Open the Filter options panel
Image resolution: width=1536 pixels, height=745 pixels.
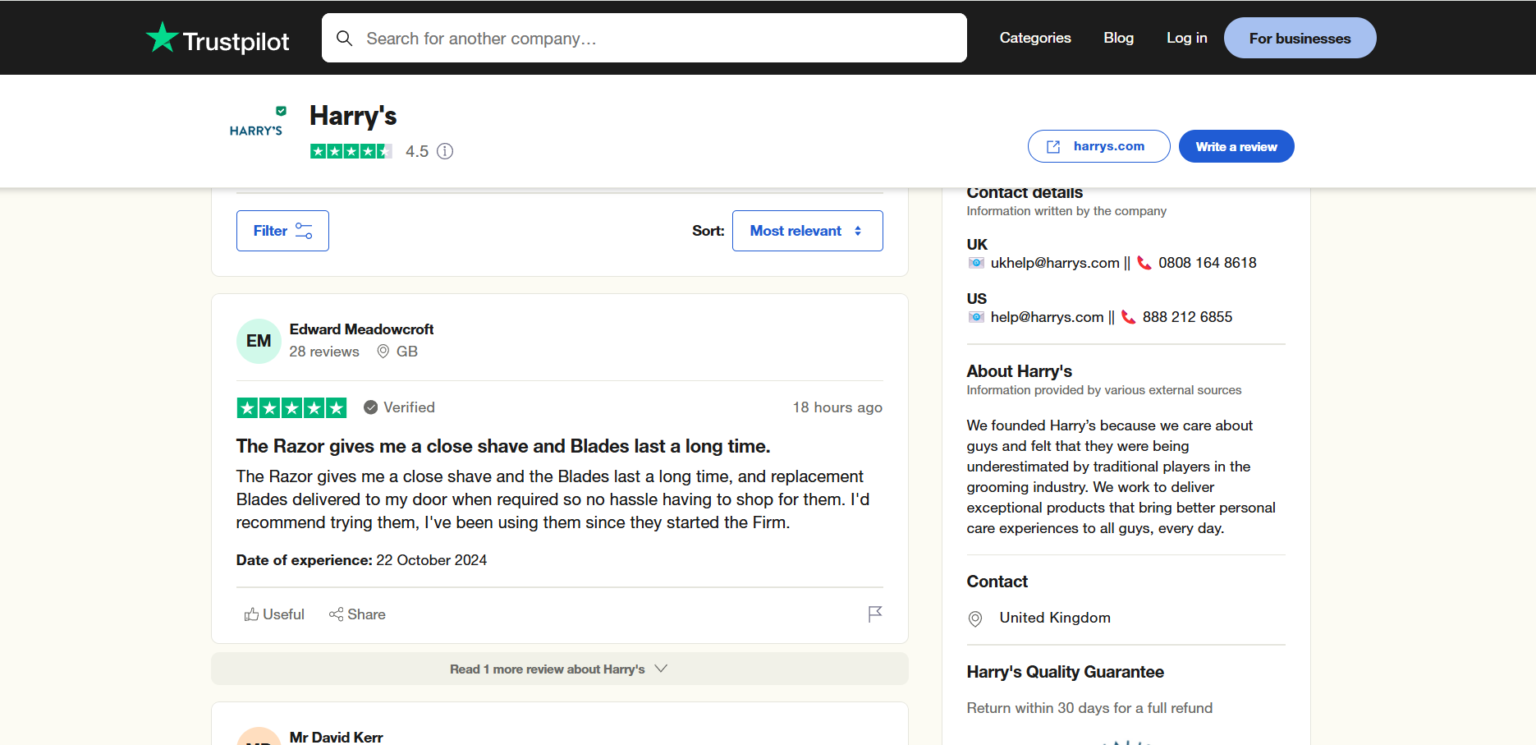282,230
